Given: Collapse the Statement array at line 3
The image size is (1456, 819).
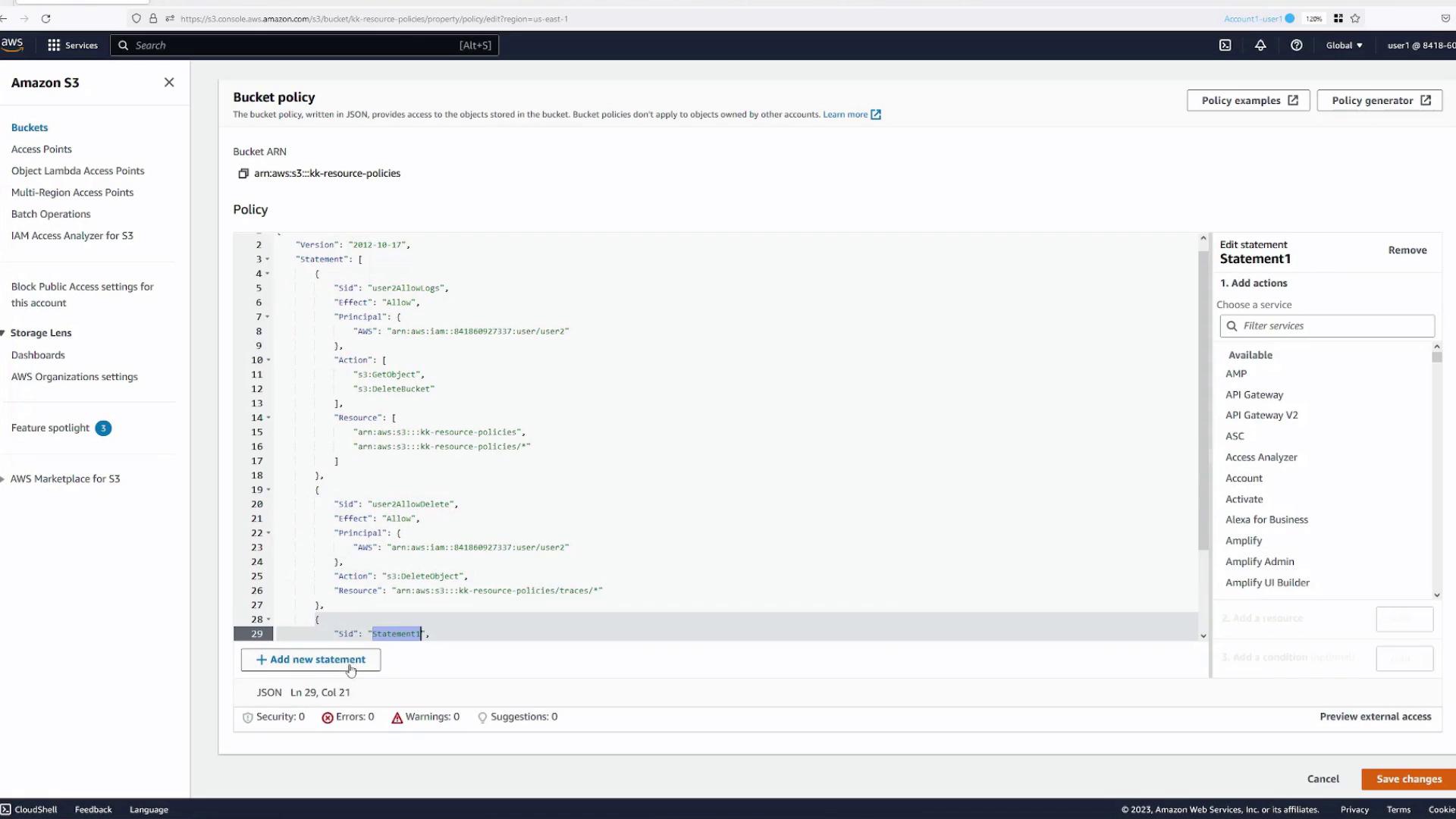Looking at the screenshot, I should [268, 259].
